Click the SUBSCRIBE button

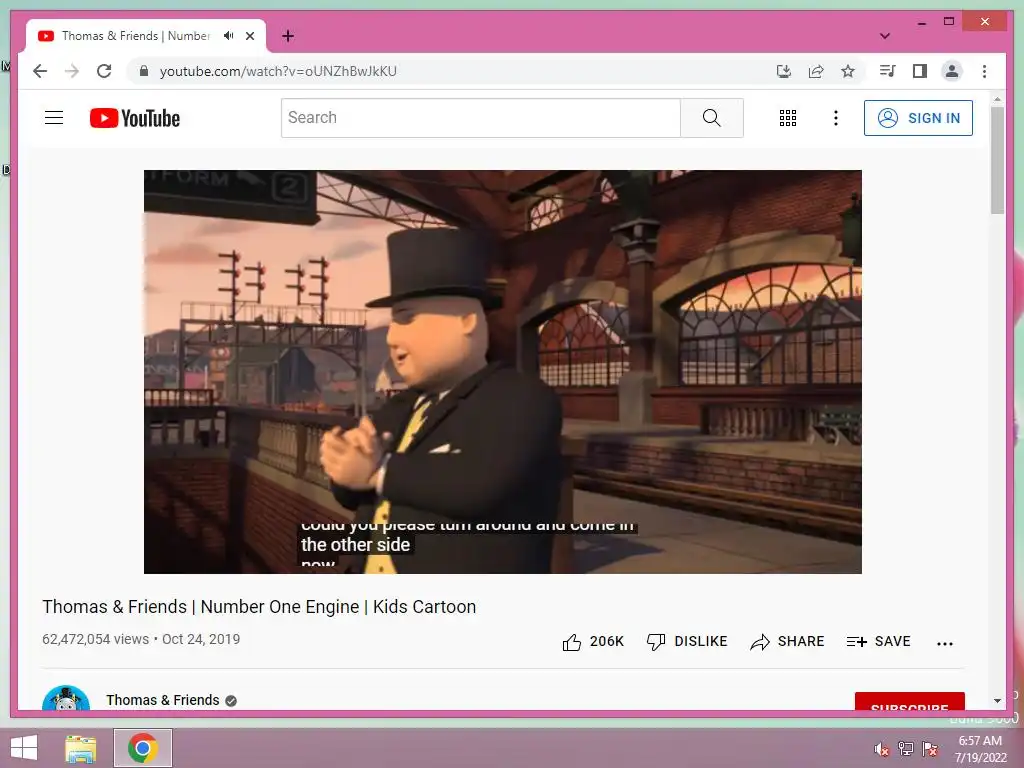pyautogui.click(x=910, y=701)
